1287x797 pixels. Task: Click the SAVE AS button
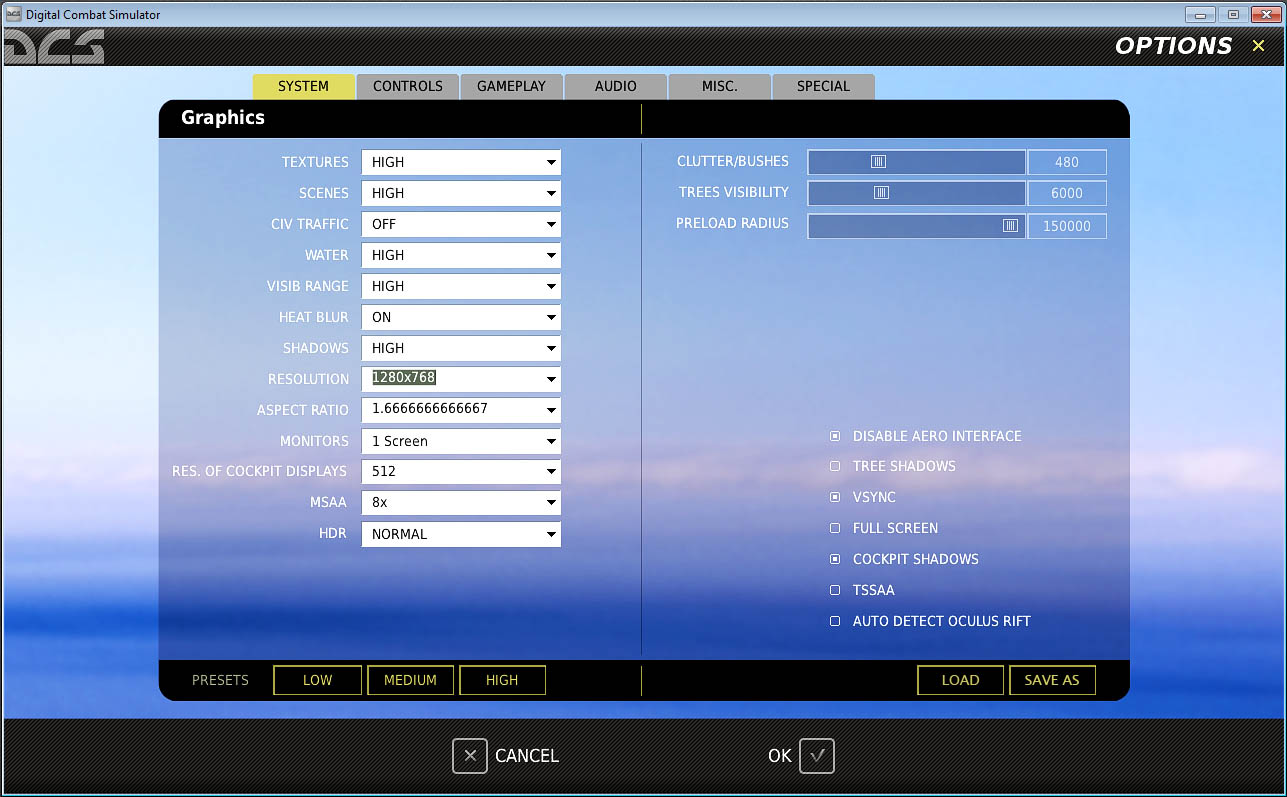coord(1052,680)
